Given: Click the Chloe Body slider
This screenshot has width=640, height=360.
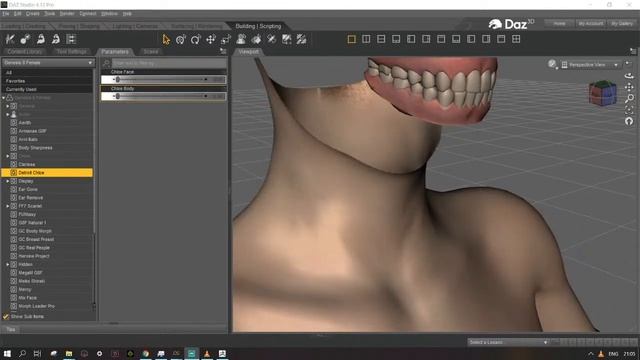Looking at the screenshot, I should (x=163, y=96).
